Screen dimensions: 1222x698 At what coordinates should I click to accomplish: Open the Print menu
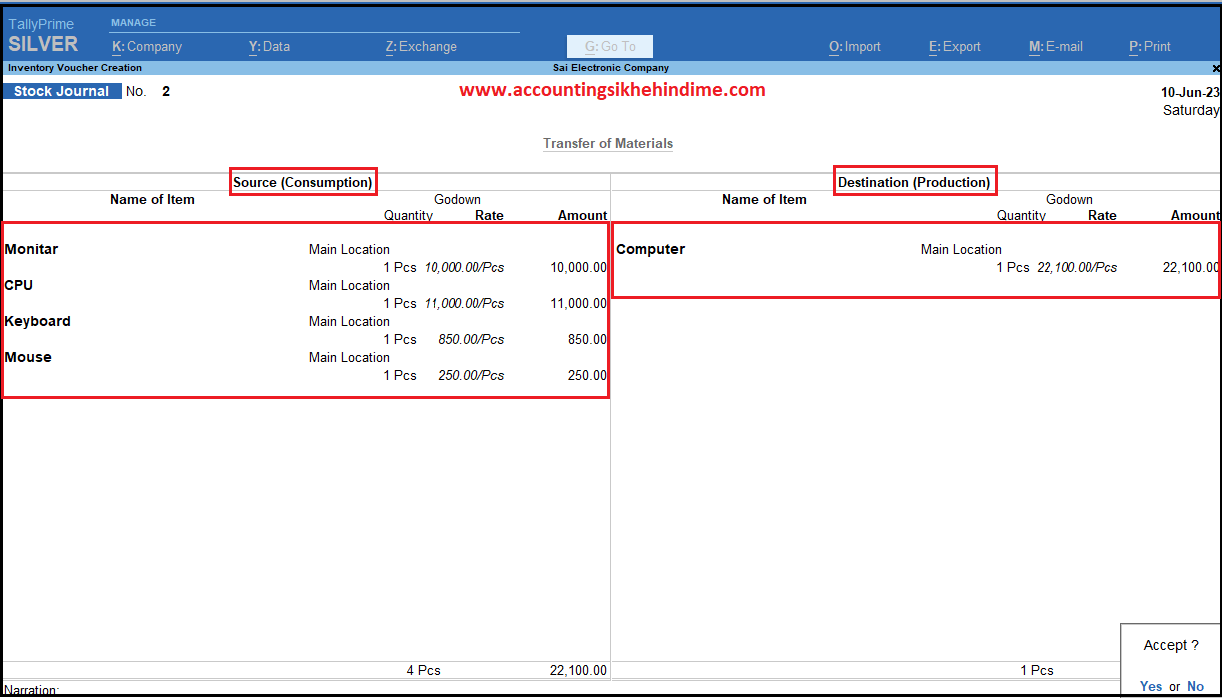[x=1149, y=46]
